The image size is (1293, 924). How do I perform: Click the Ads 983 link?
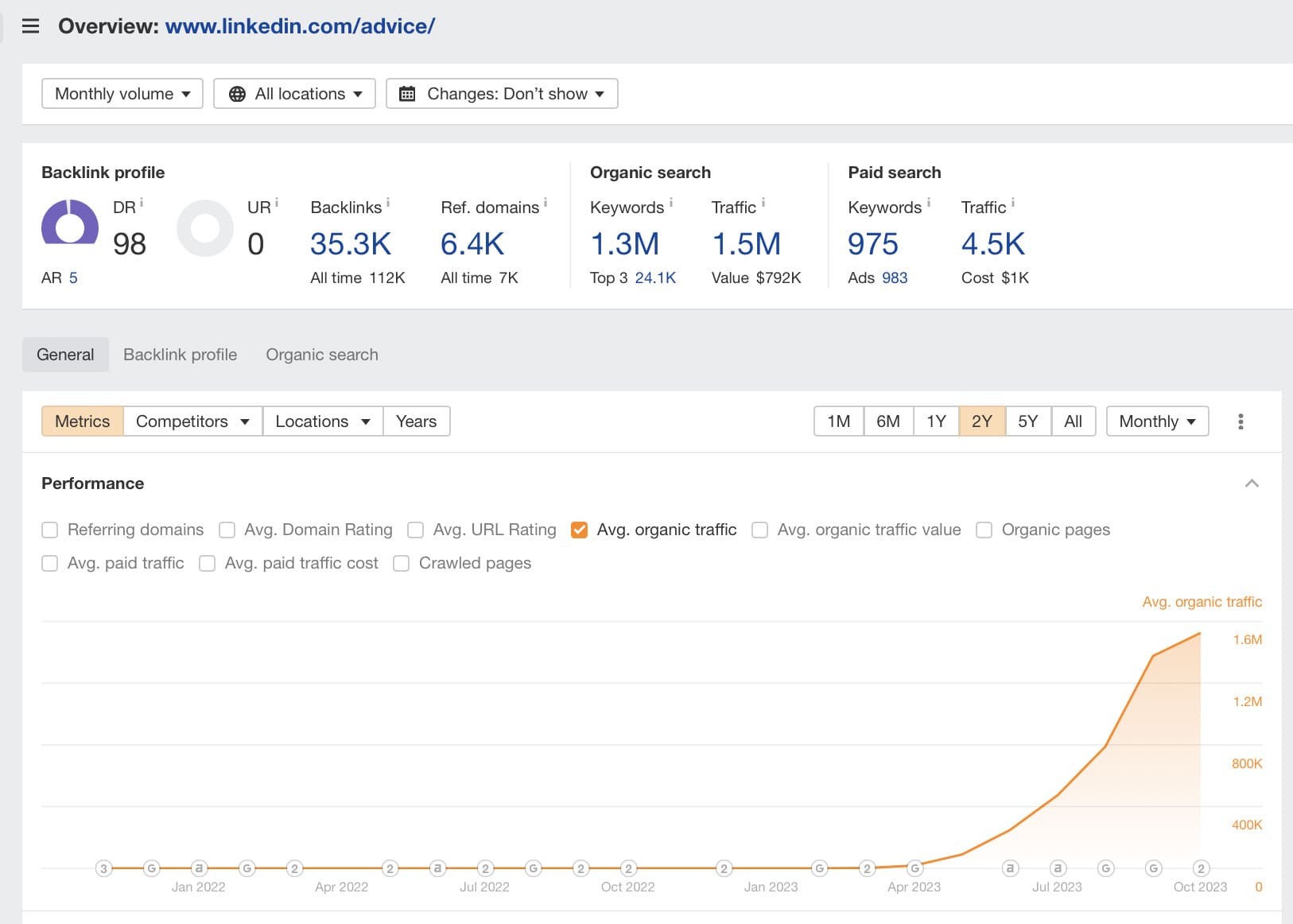coord(895,278)
